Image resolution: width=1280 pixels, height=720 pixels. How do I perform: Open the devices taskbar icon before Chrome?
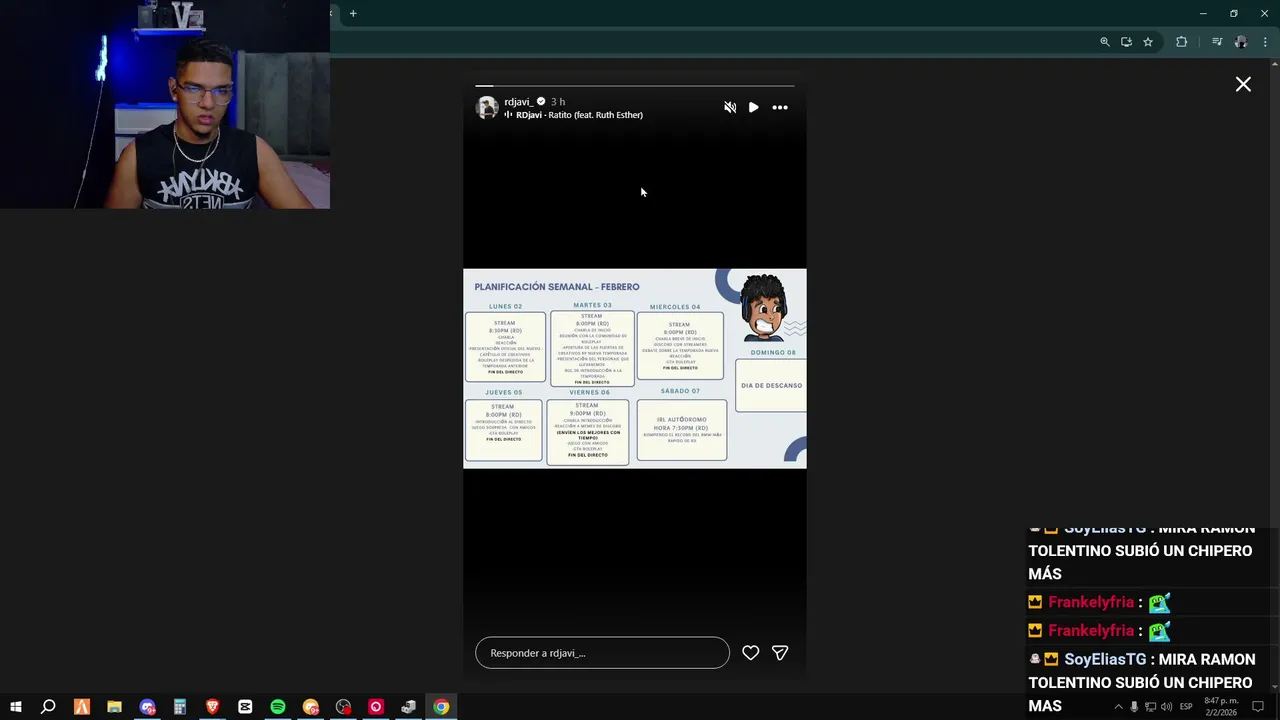[408, 707]
